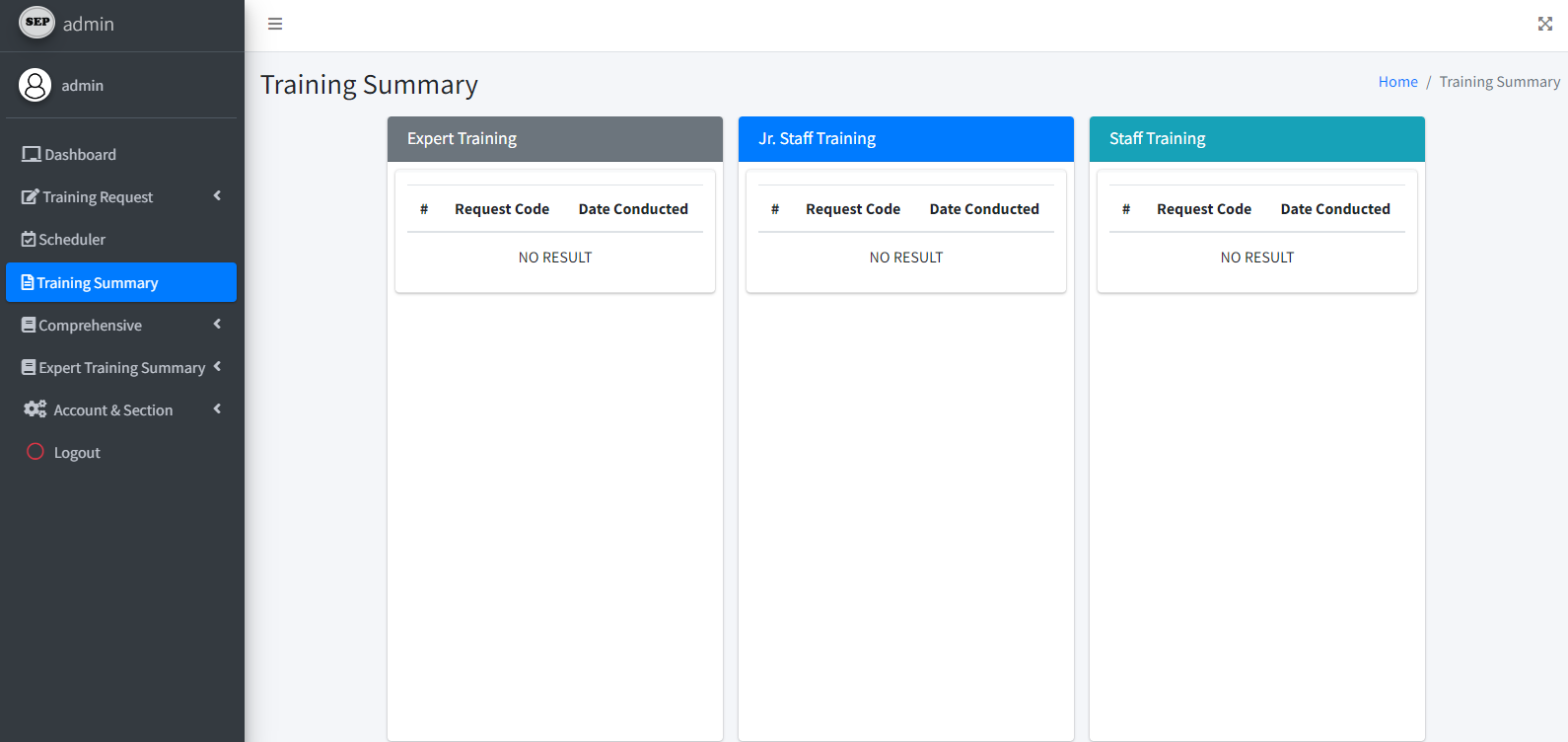Click Request Code header in Staff Training
Image resolution: width=1568 pixels, height=742 pixels.
(1203, 209)
